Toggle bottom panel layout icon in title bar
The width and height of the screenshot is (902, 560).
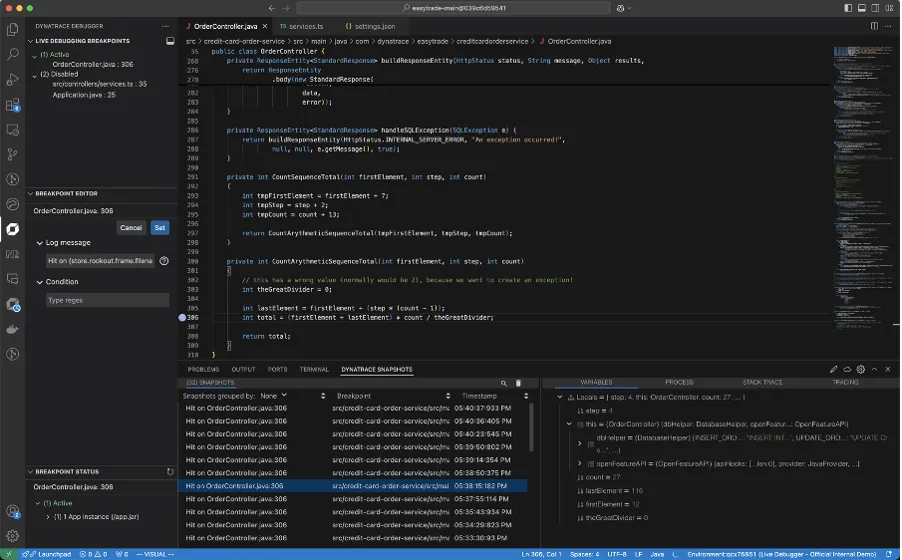(862, 8)
